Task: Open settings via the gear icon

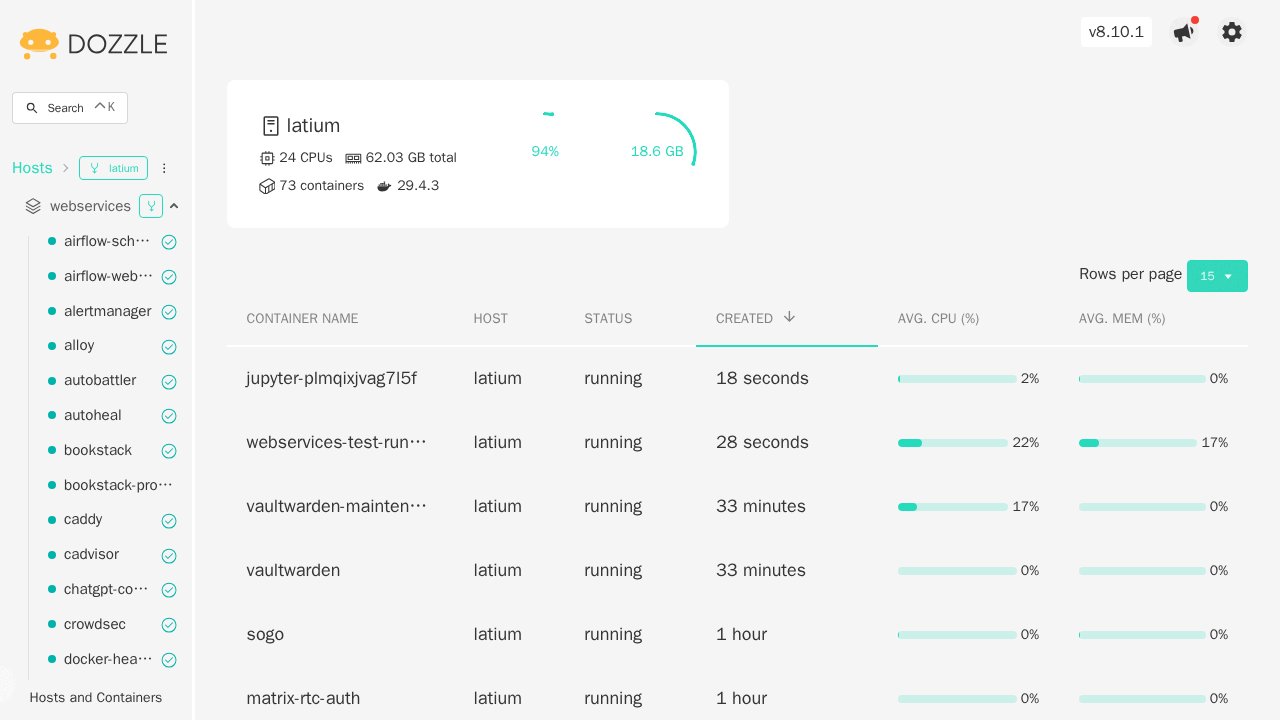Action: click(x=1232, y=32)
